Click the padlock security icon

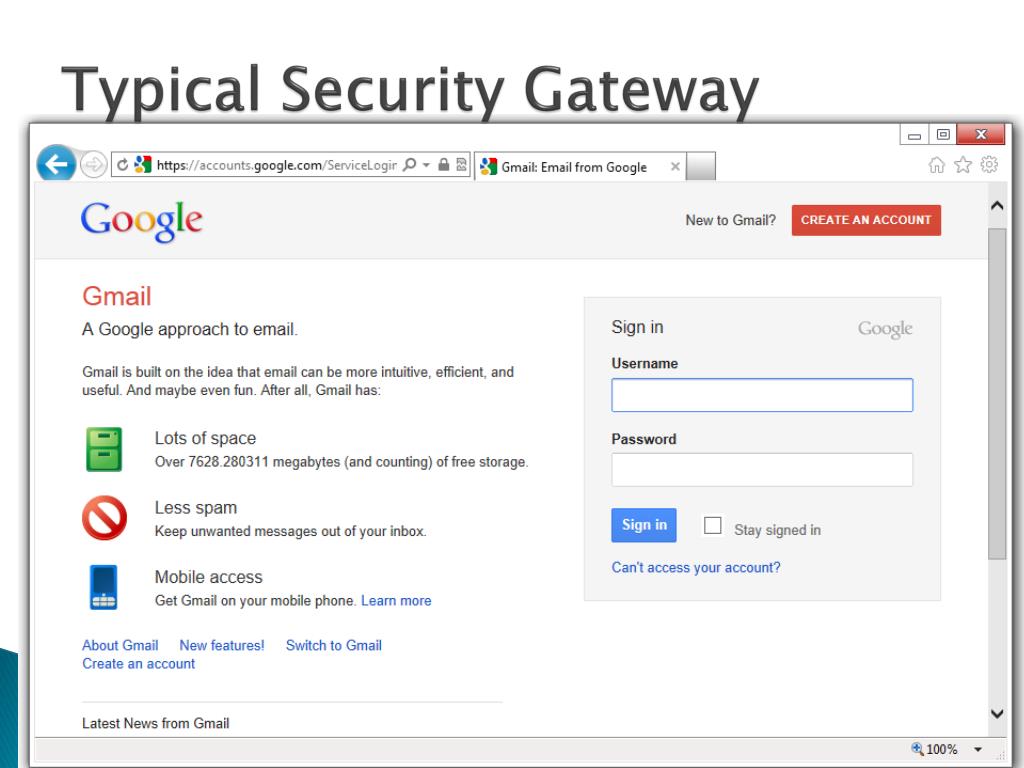pos(443,165)
